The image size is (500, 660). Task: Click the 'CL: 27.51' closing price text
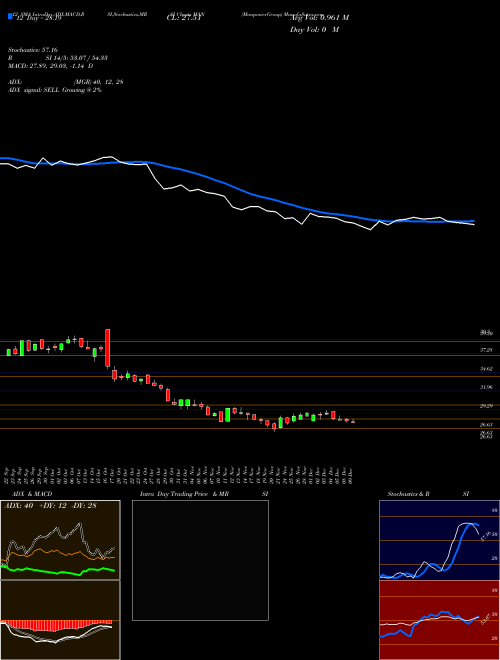(x=186, y=18)
